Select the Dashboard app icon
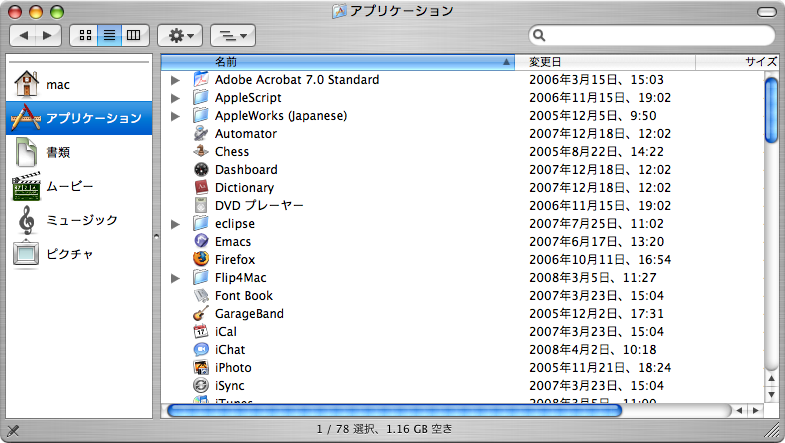Viewport: 785px width, 443px height. (x=201, y=169)
